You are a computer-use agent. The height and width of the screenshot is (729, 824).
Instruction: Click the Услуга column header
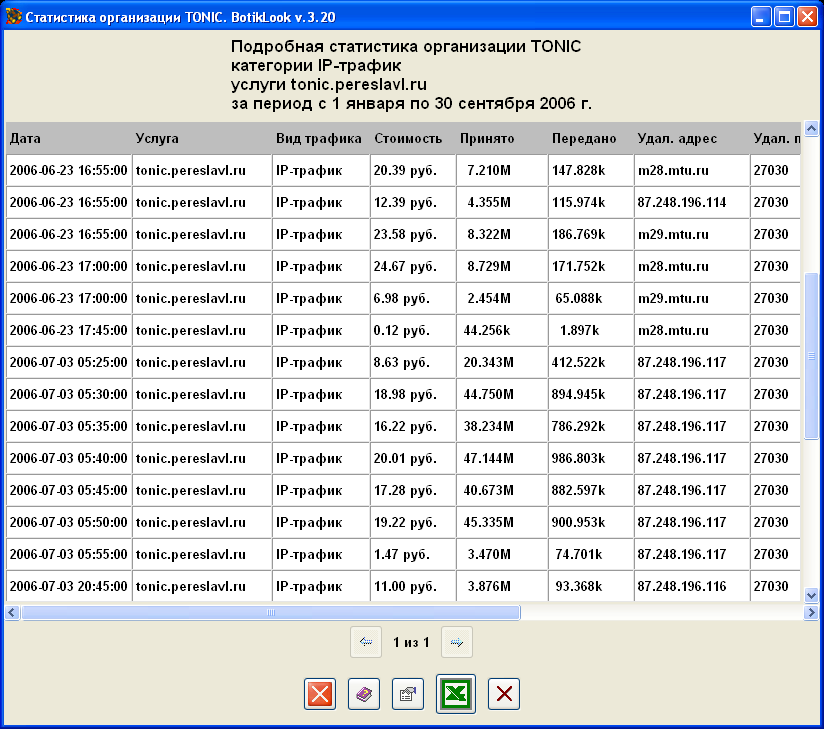(202, 138)
